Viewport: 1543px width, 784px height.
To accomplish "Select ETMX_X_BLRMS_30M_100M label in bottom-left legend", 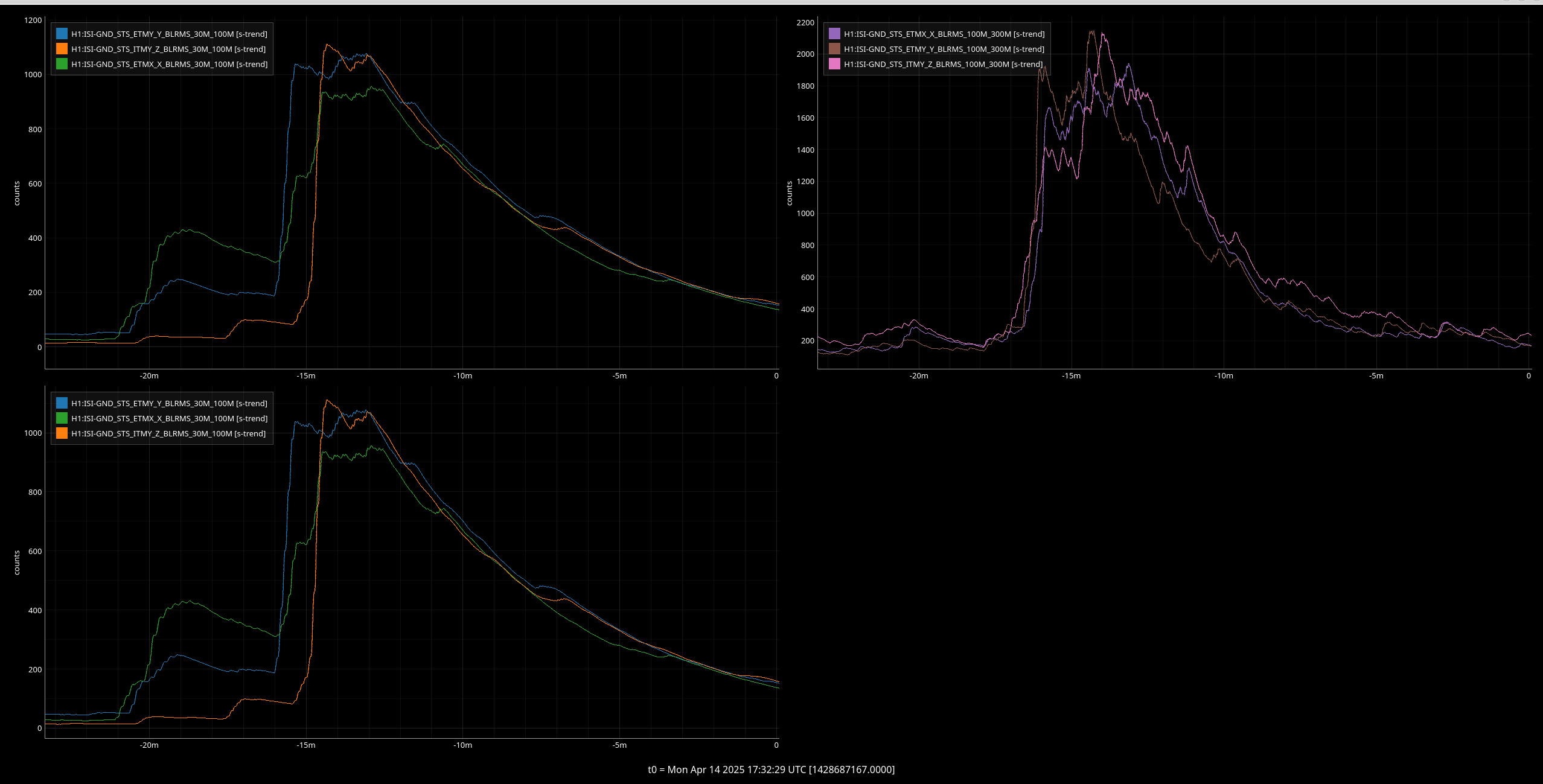I will (x=170, y=419).
